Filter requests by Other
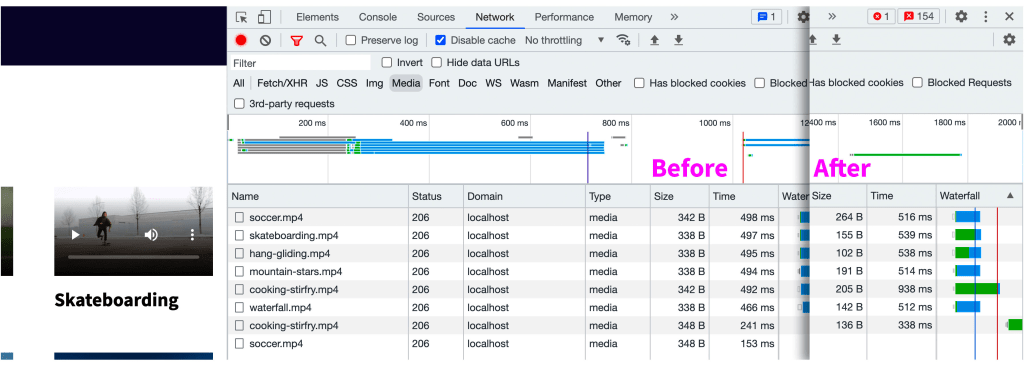The image size is (1024, 366). point(608,83)
